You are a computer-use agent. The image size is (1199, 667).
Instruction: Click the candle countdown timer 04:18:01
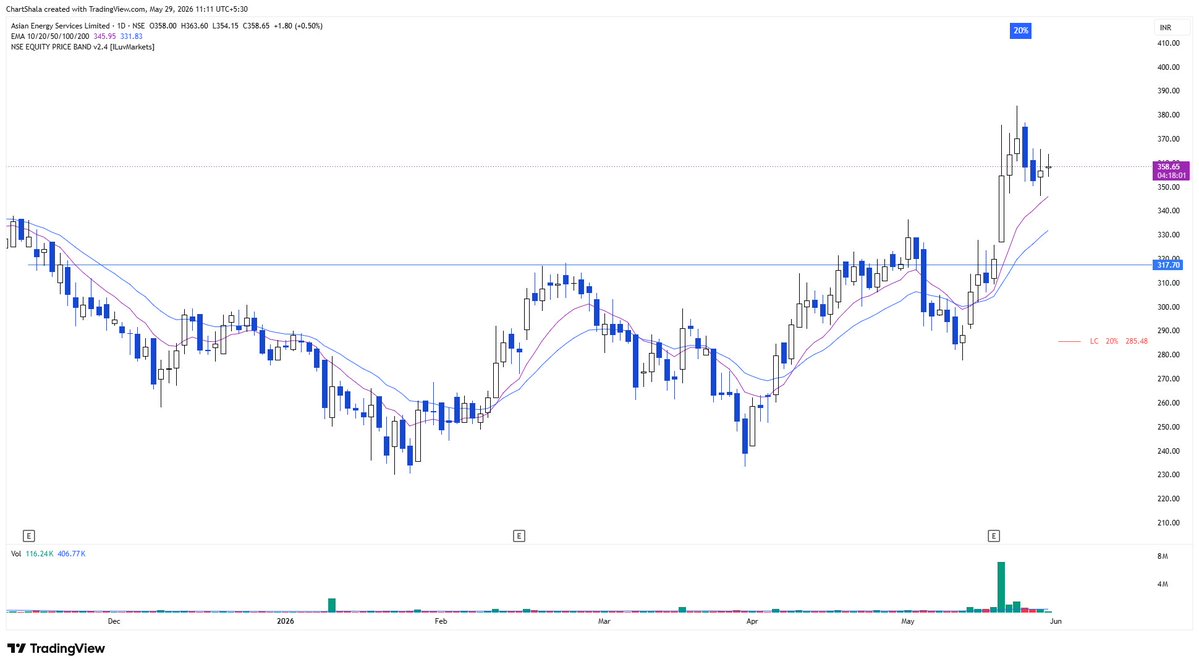click(1170, 175)
